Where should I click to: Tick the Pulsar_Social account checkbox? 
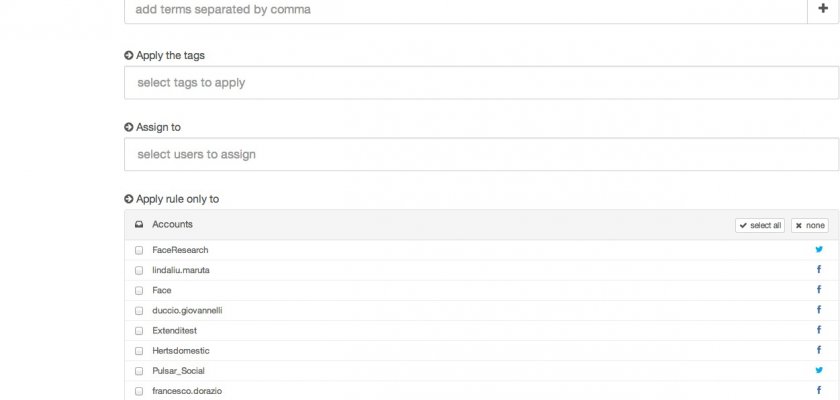[x=139, y=370]
